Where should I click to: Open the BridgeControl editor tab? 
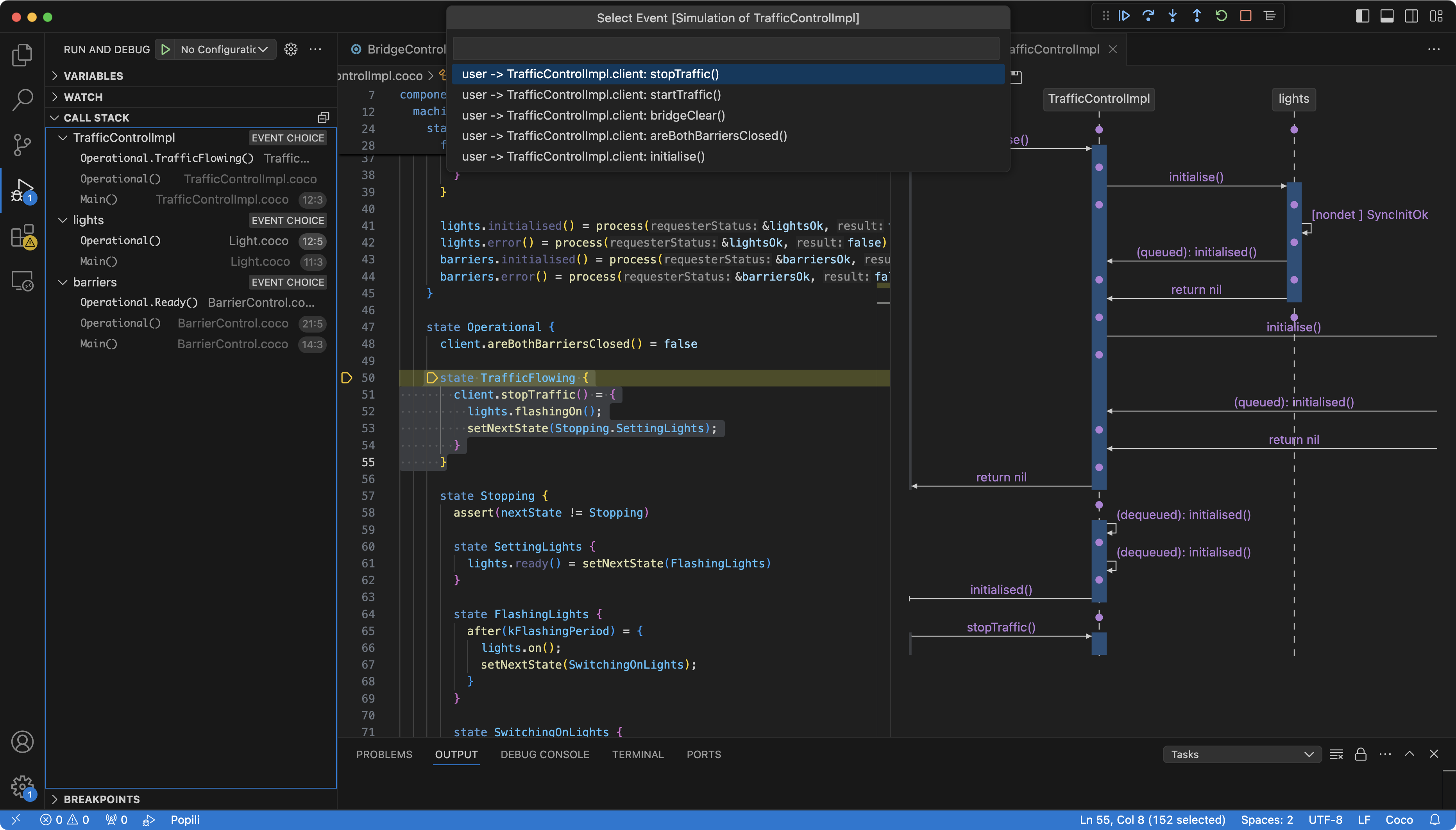(x=398, y=50)
